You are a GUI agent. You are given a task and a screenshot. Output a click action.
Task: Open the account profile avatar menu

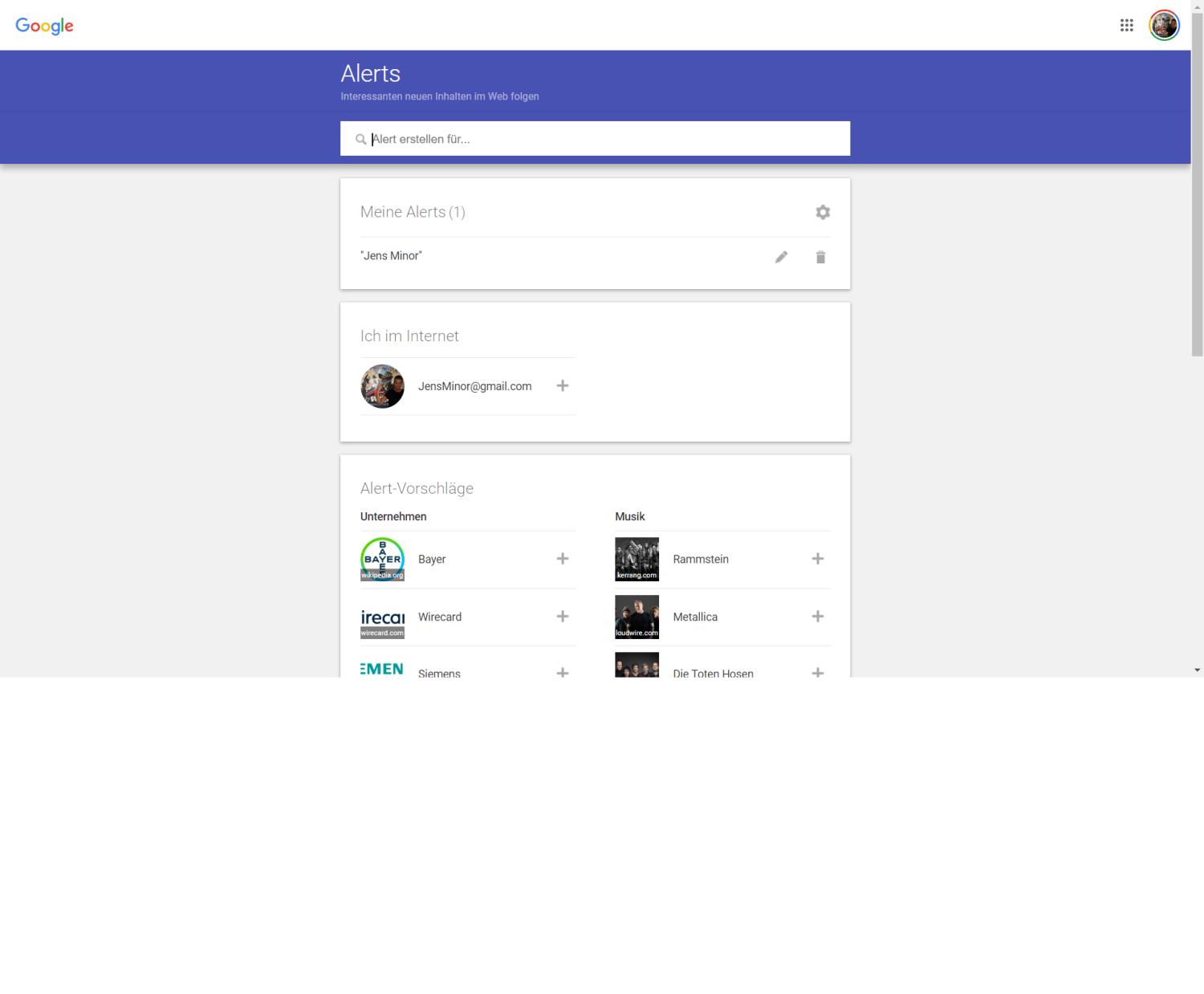pyautogui.click(x=1164, y=26)
